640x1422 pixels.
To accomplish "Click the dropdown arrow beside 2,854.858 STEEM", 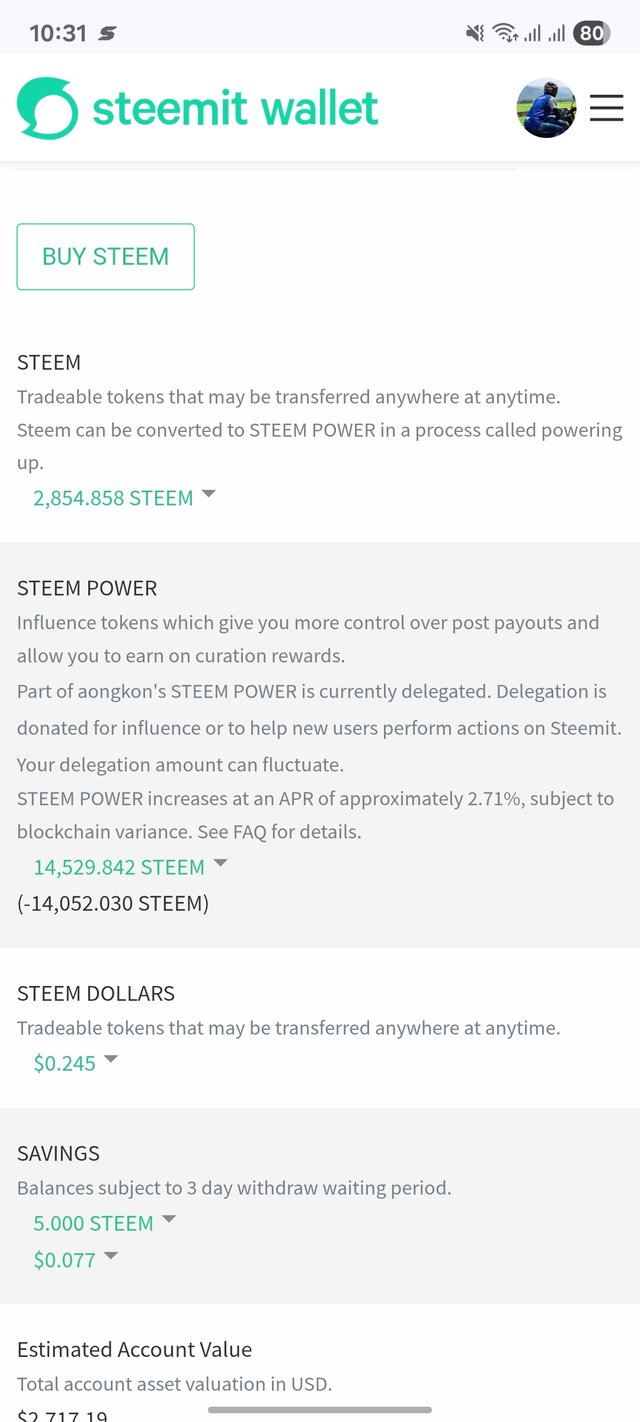I will [x=209, y=494].
